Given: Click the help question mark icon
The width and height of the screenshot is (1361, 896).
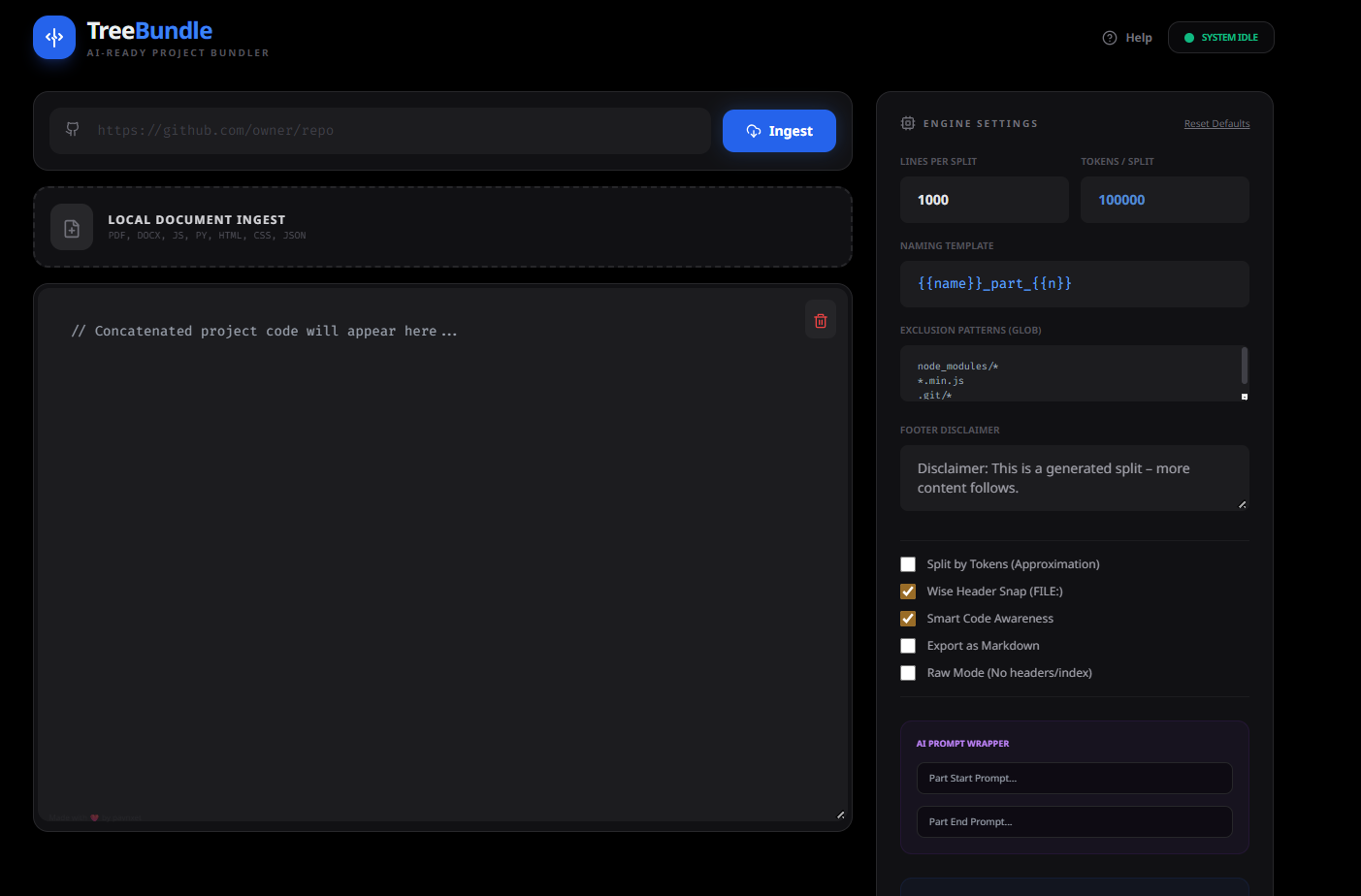Looking at the screenshot, I should click(1110, 38).
